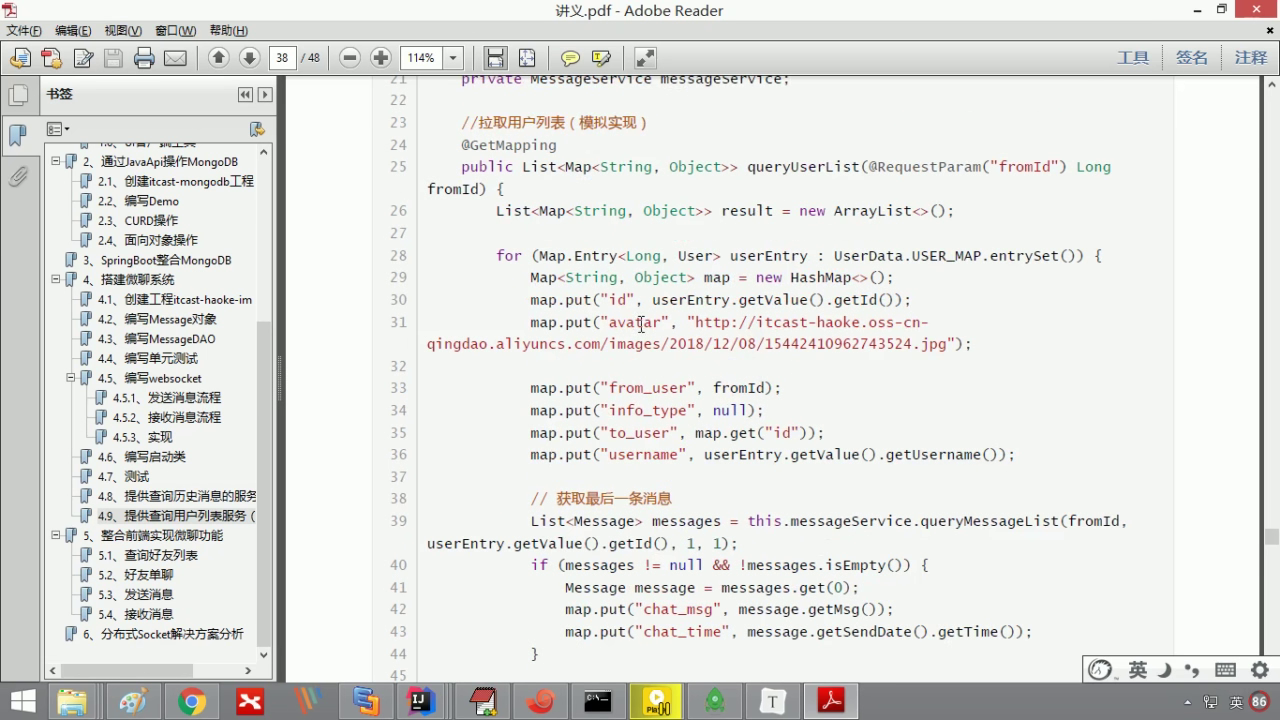Click the Email envelope toolbar icon
Screen dimensions: 1280x720
click(x=175, y=58)
